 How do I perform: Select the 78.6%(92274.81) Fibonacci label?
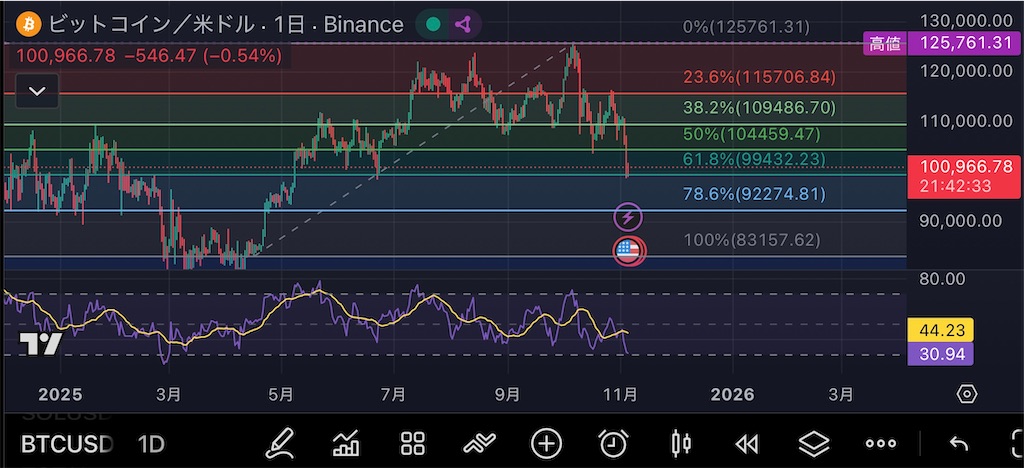tap(754, 194)
